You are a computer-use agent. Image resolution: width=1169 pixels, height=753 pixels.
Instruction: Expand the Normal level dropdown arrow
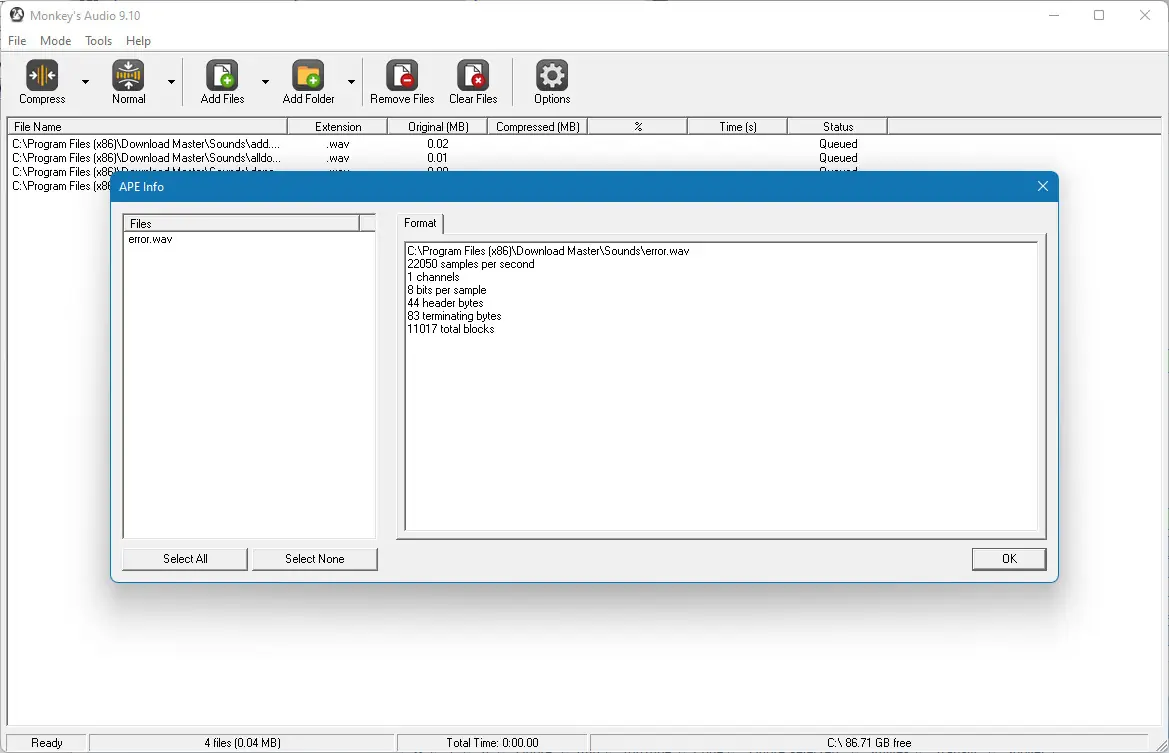[171, 82]
